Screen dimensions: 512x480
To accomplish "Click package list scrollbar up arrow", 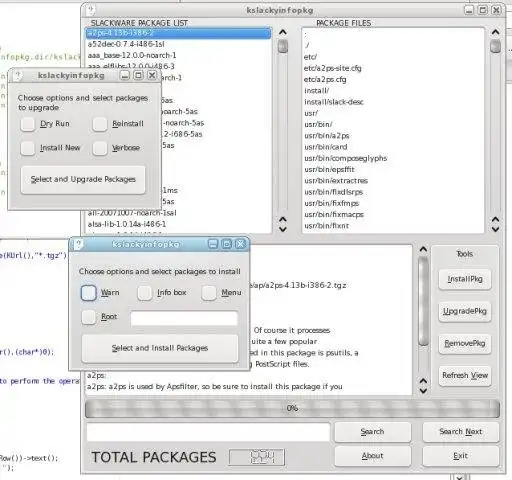I will (x=283, y=32).
